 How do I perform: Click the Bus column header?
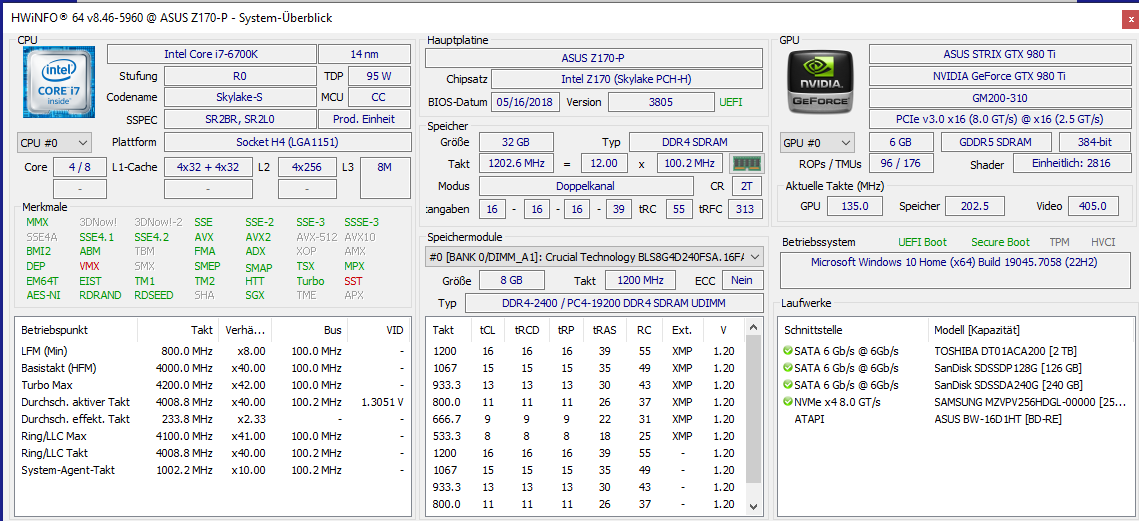[309, 330]
